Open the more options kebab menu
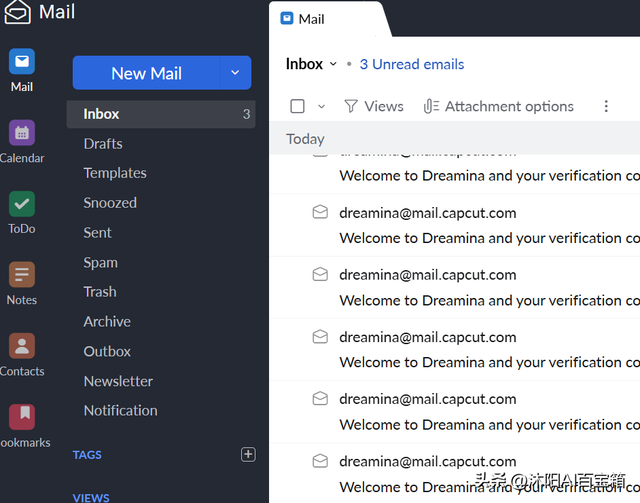 [x=606, y=106]
